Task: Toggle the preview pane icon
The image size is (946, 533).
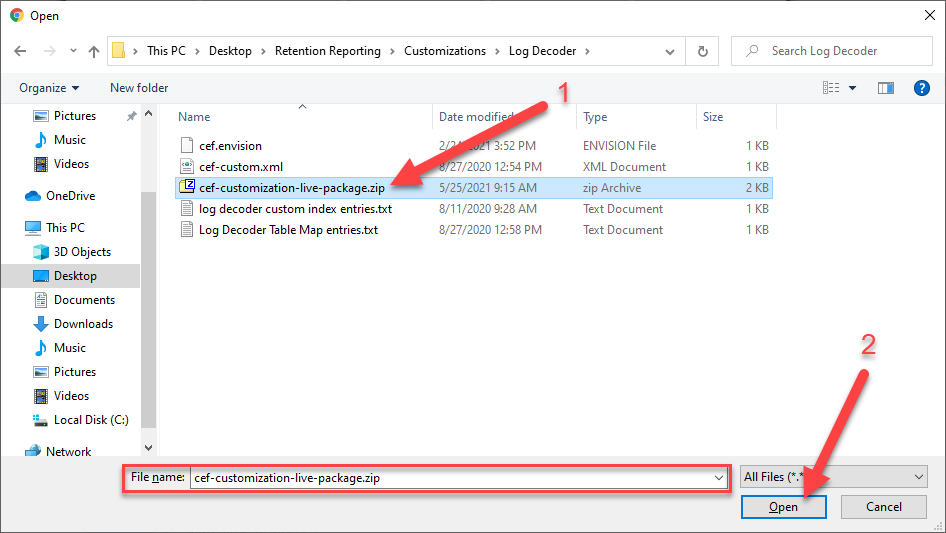Action: (885, 88)
